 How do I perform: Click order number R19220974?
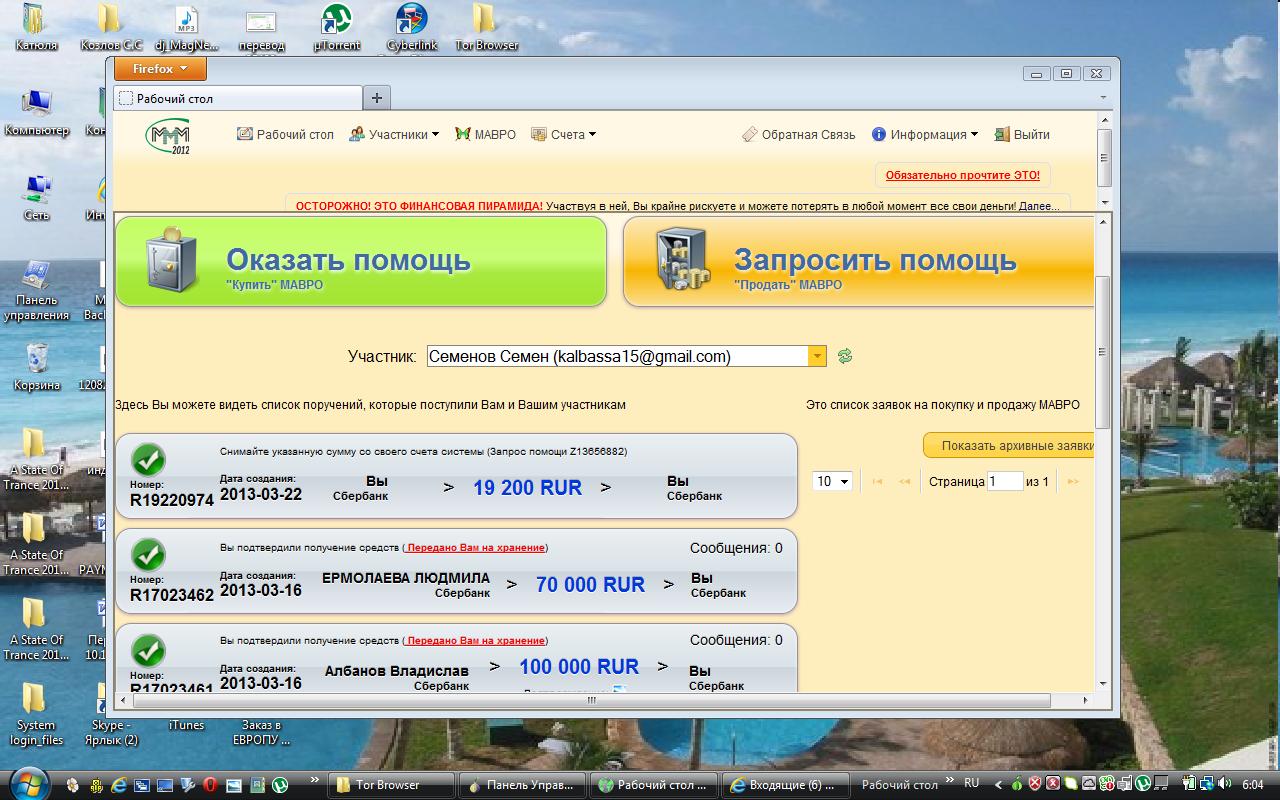[x=172, y=500]
